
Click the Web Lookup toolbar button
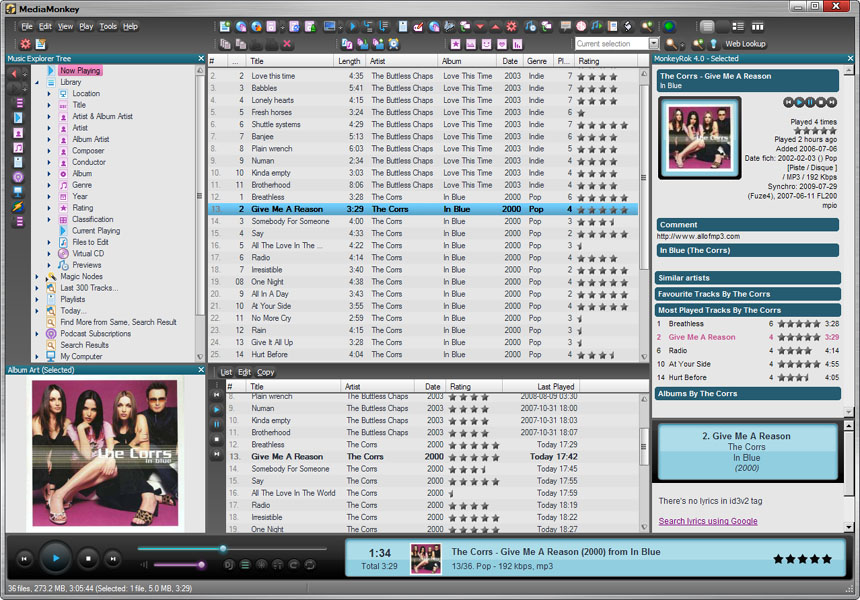click(745, 44)
